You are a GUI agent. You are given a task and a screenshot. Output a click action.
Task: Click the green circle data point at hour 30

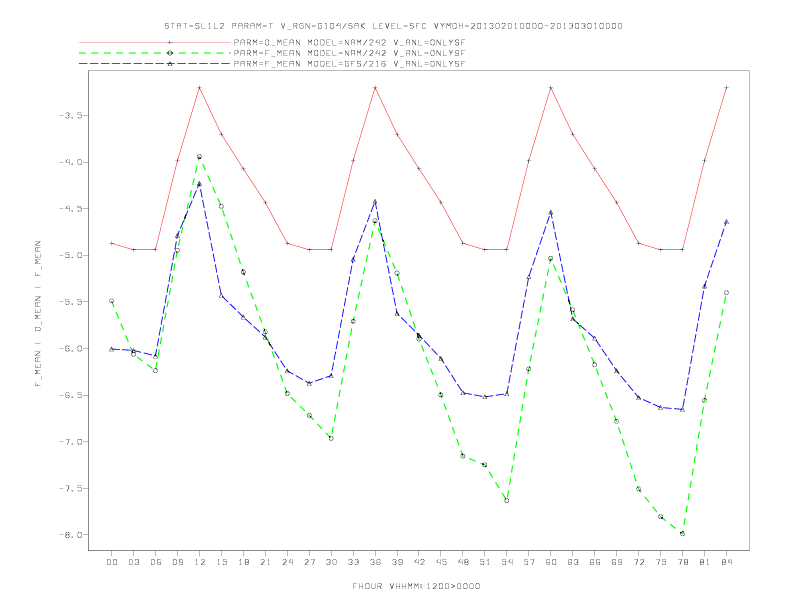[331, 438]
